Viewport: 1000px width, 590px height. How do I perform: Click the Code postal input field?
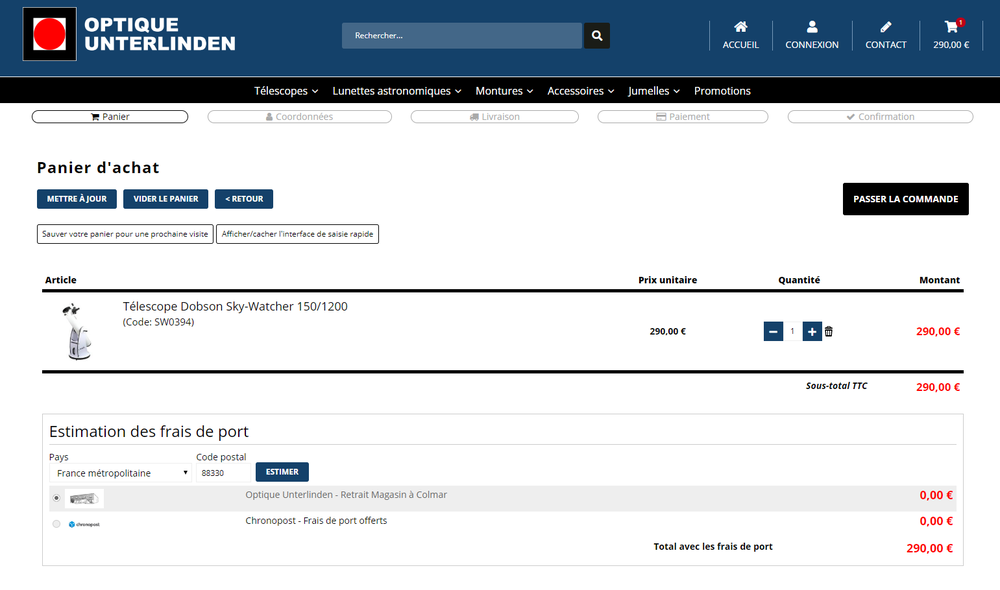pyautogui.click(x=223, y=473)
